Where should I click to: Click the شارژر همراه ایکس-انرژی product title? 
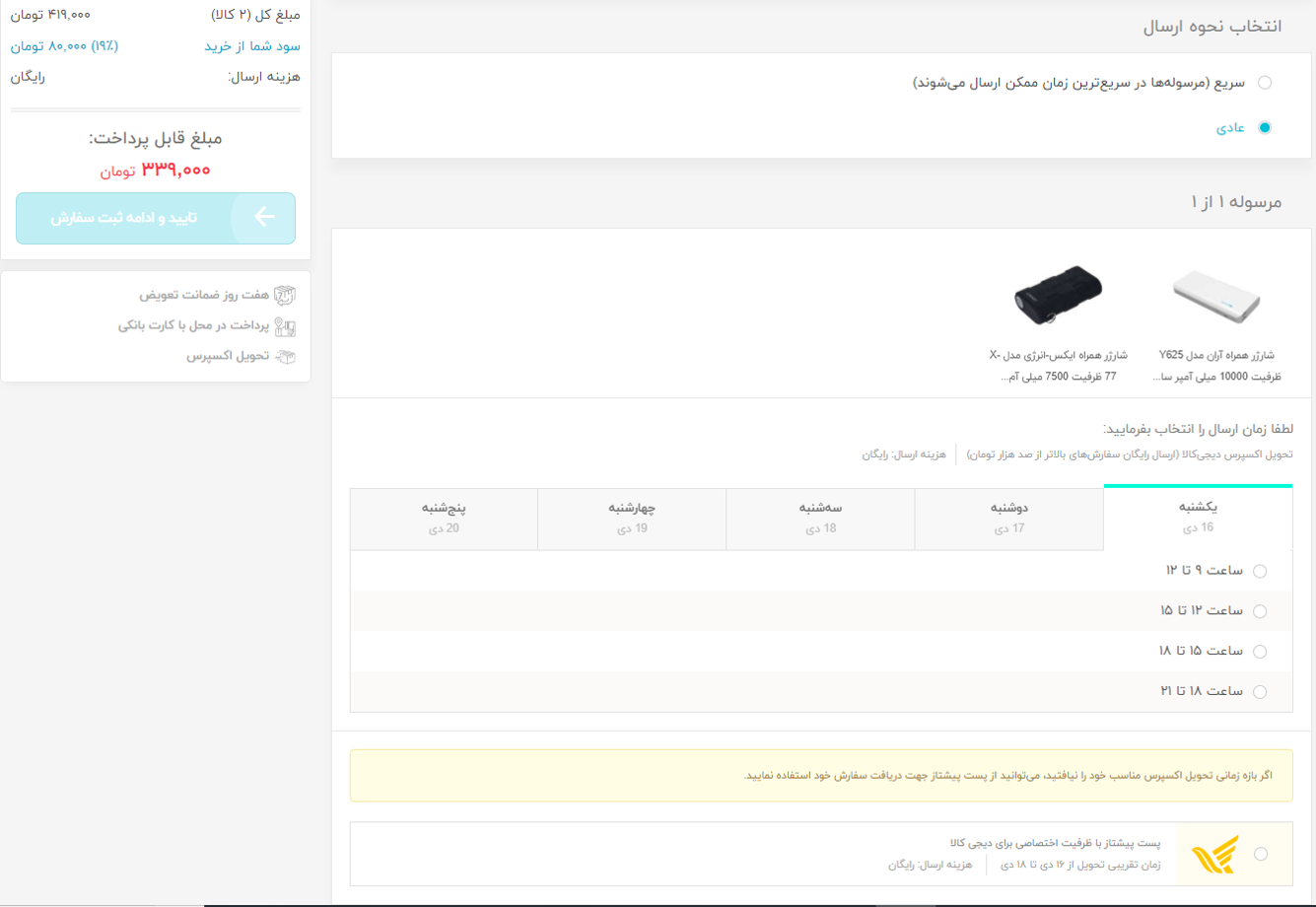tap(1058, 365)
